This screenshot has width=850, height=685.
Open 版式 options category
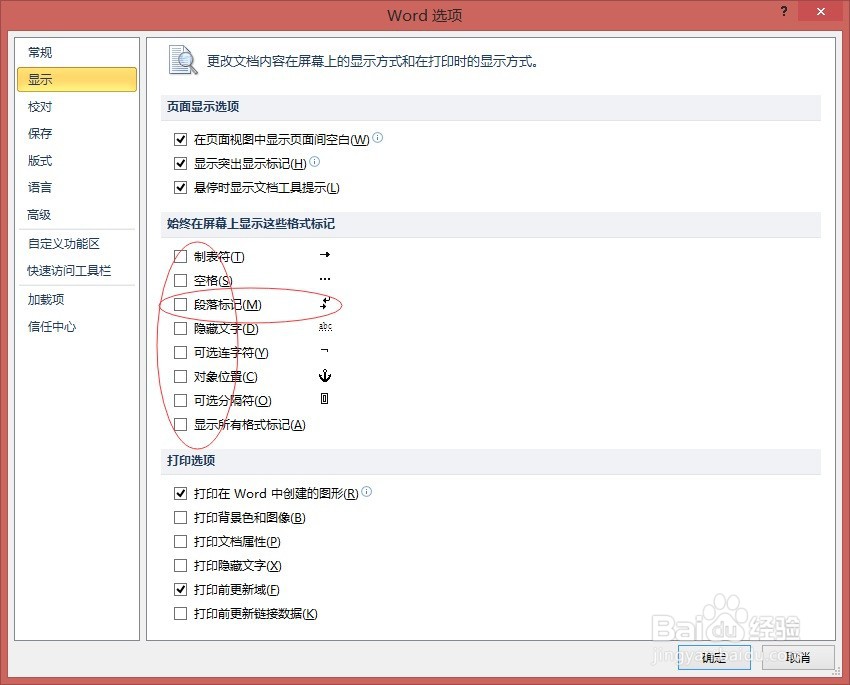pyautogui.click(x=76, y=160)
